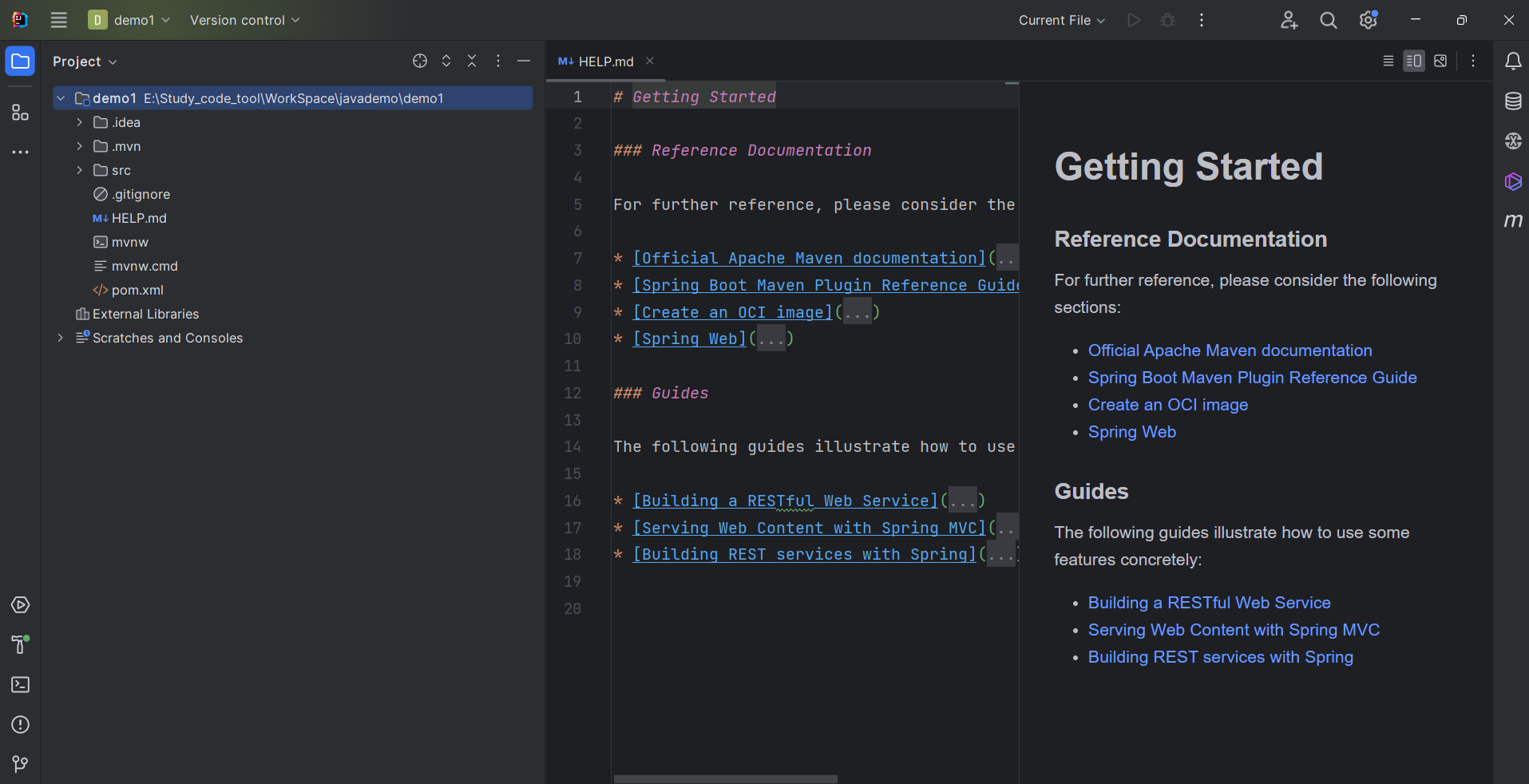The width and height of the screenshot is (1529, 784).
Task: Expand folded URL after Create an OCI image
Action: point(858,312)
